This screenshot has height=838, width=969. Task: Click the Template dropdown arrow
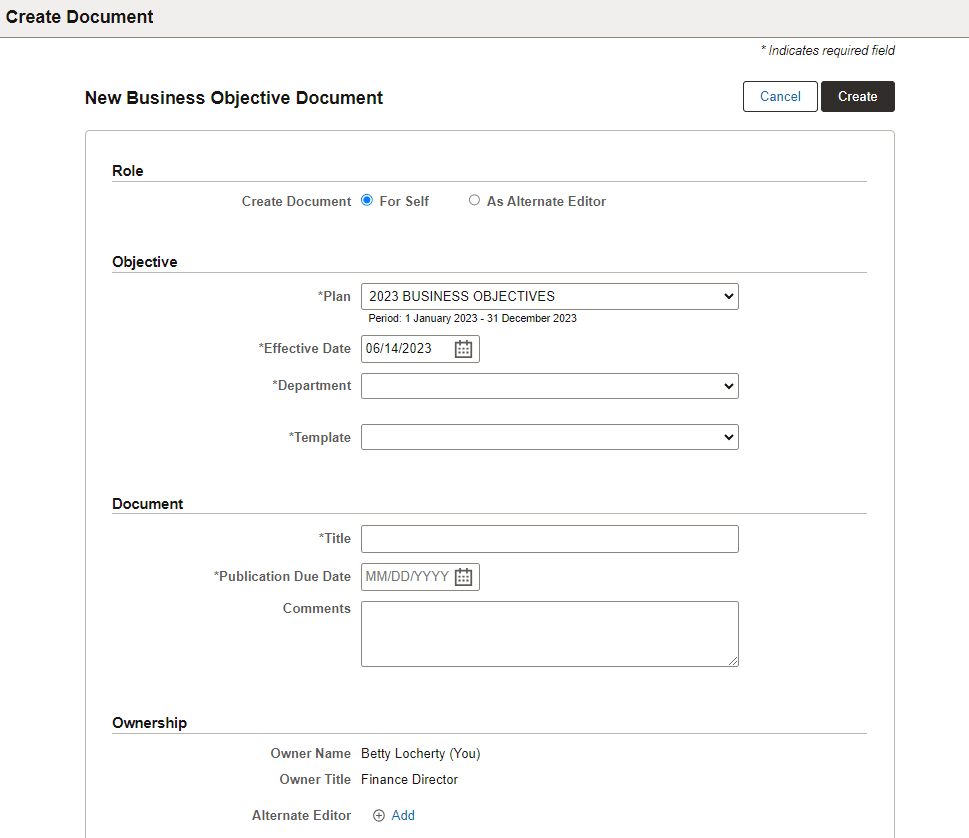tap(728, 437)
